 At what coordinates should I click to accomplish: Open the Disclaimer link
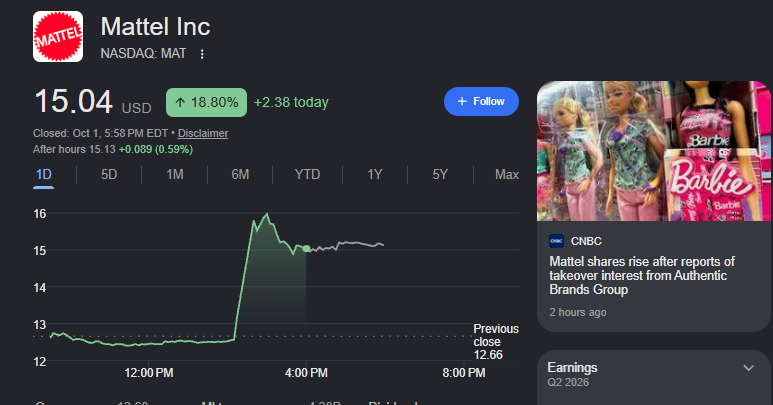[203, 134]
